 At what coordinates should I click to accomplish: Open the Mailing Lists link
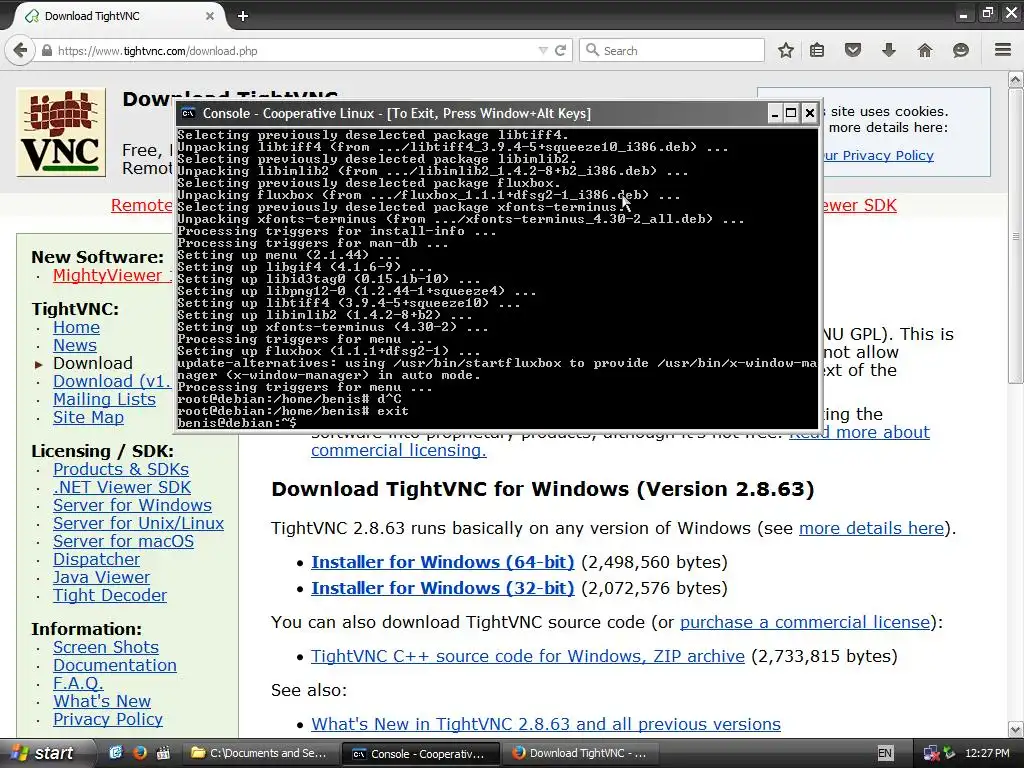tap(104, 399)
